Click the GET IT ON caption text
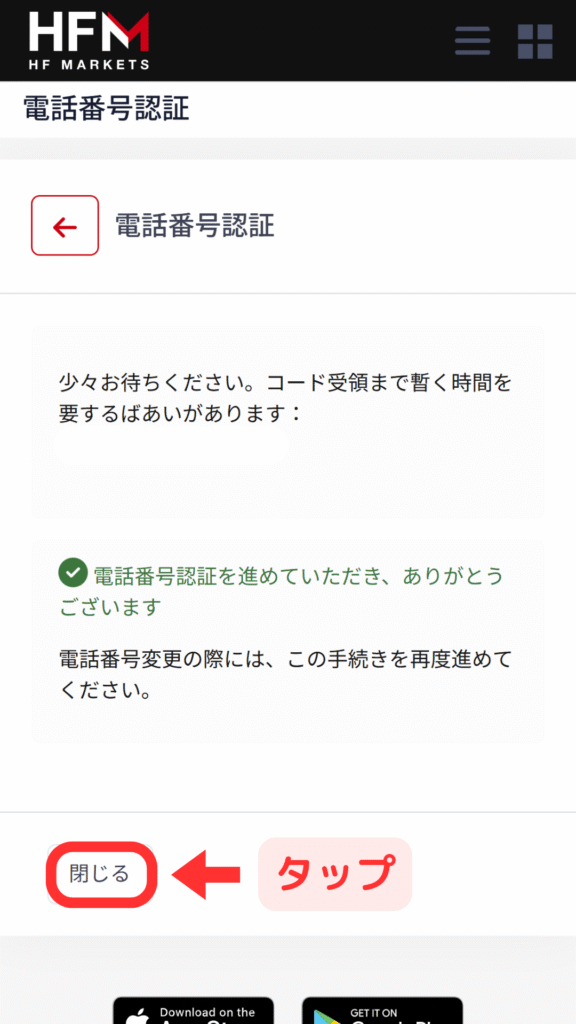This screenshot has width=576, height=1024. click(x=374, y=1013)
